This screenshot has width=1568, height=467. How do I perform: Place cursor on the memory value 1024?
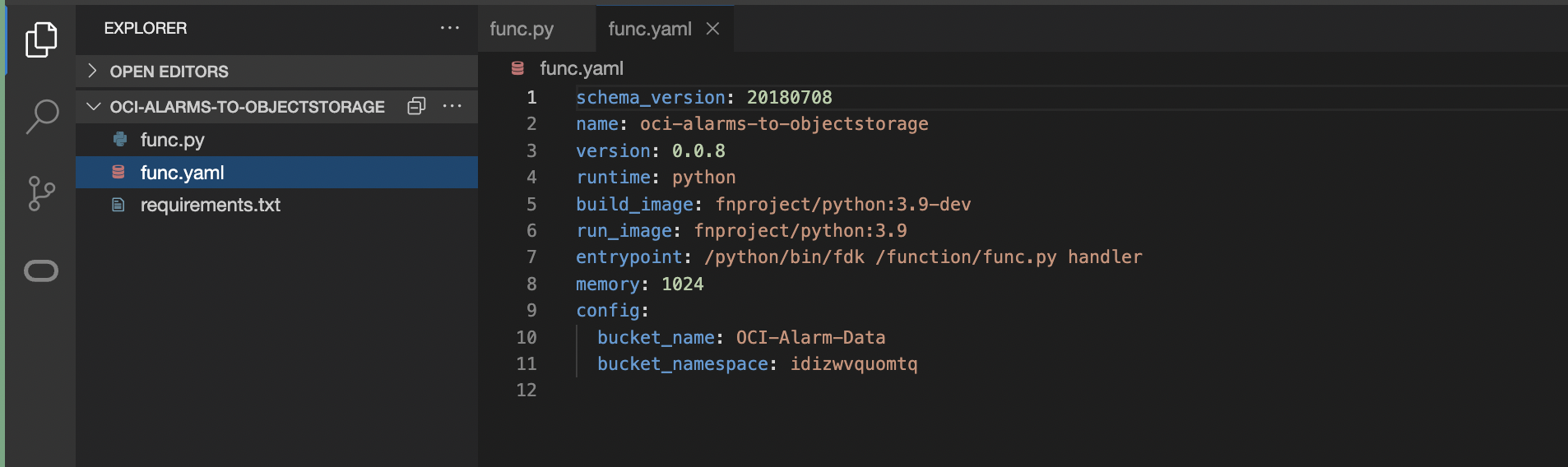(x=682, y=284)
